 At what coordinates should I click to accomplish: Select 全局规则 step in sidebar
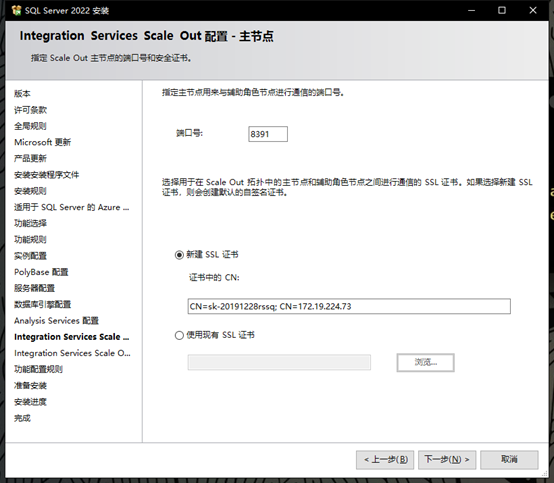pos(30,126)
